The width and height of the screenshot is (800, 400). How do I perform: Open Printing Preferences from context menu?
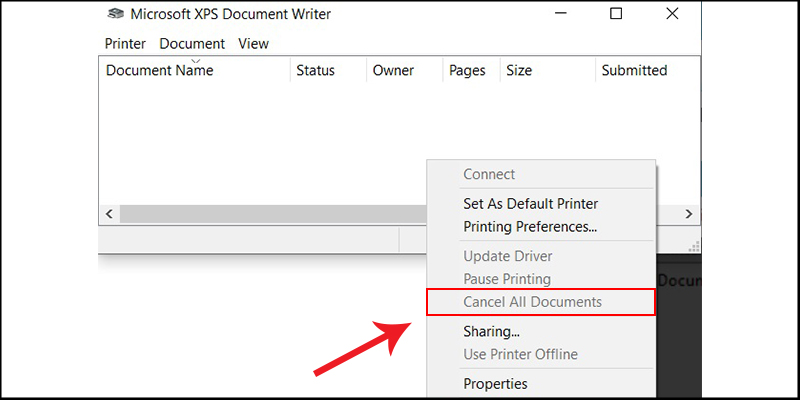(530, 226)
